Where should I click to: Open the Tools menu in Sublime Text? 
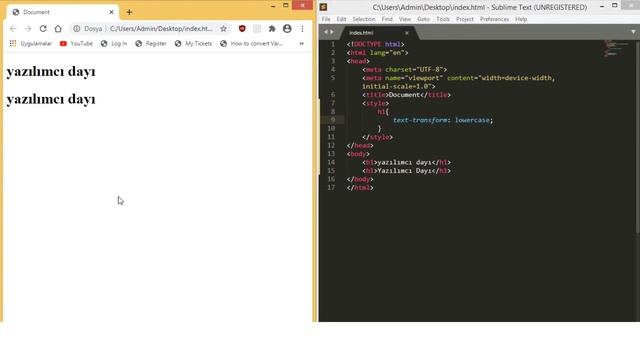coord(442,19)
